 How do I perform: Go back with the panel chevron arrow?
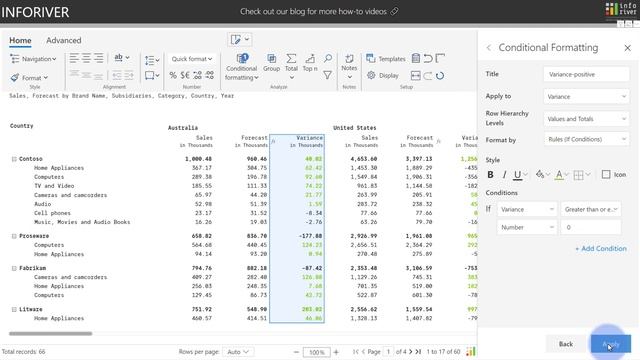[x=489, y=48]
